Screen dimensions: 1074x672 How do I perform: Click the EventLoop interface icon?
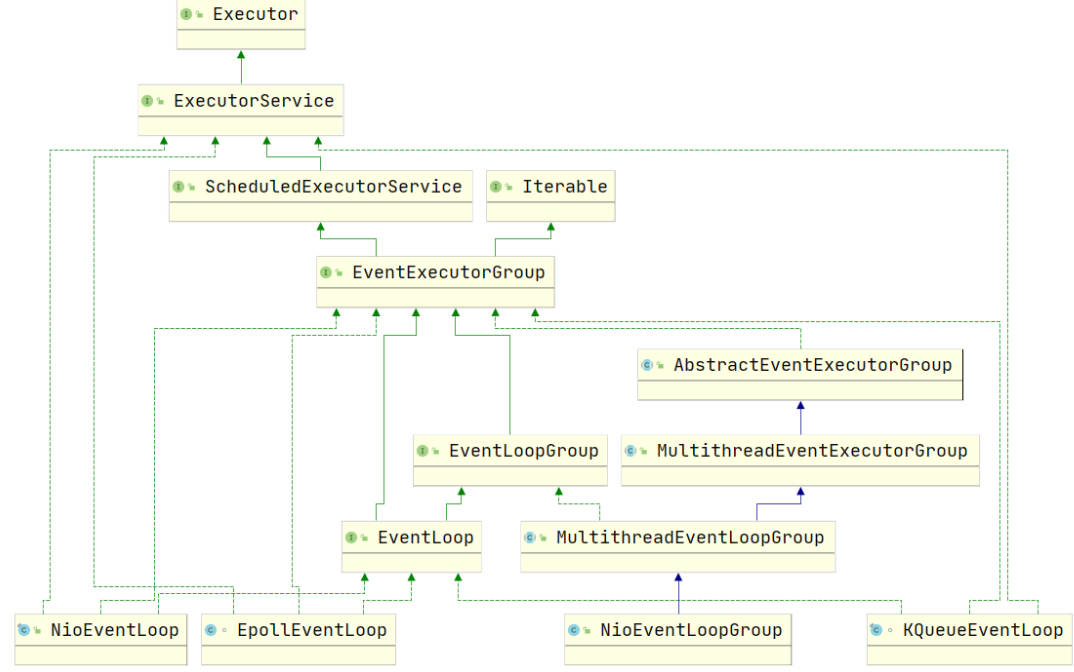pyautogui.click(x=352, y=538)
